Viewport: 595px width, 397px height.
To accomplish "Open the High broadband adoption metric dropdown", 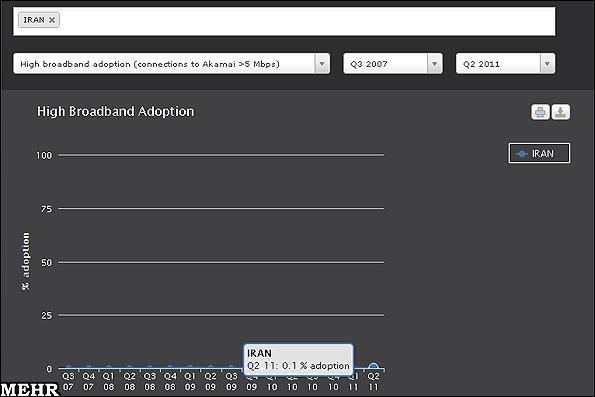I will [172, 64].
